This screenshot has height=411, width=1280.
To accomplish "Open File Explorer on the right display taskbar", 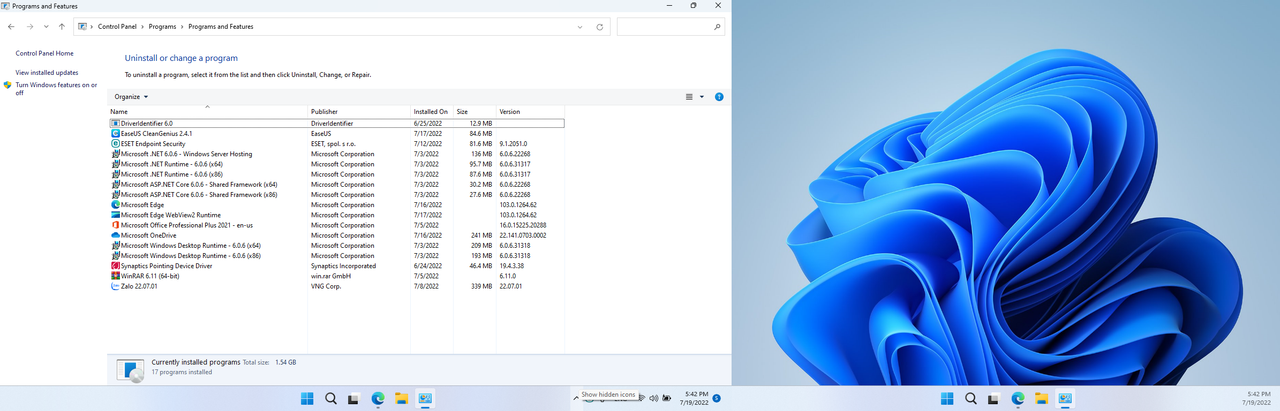I will 1041,398.
